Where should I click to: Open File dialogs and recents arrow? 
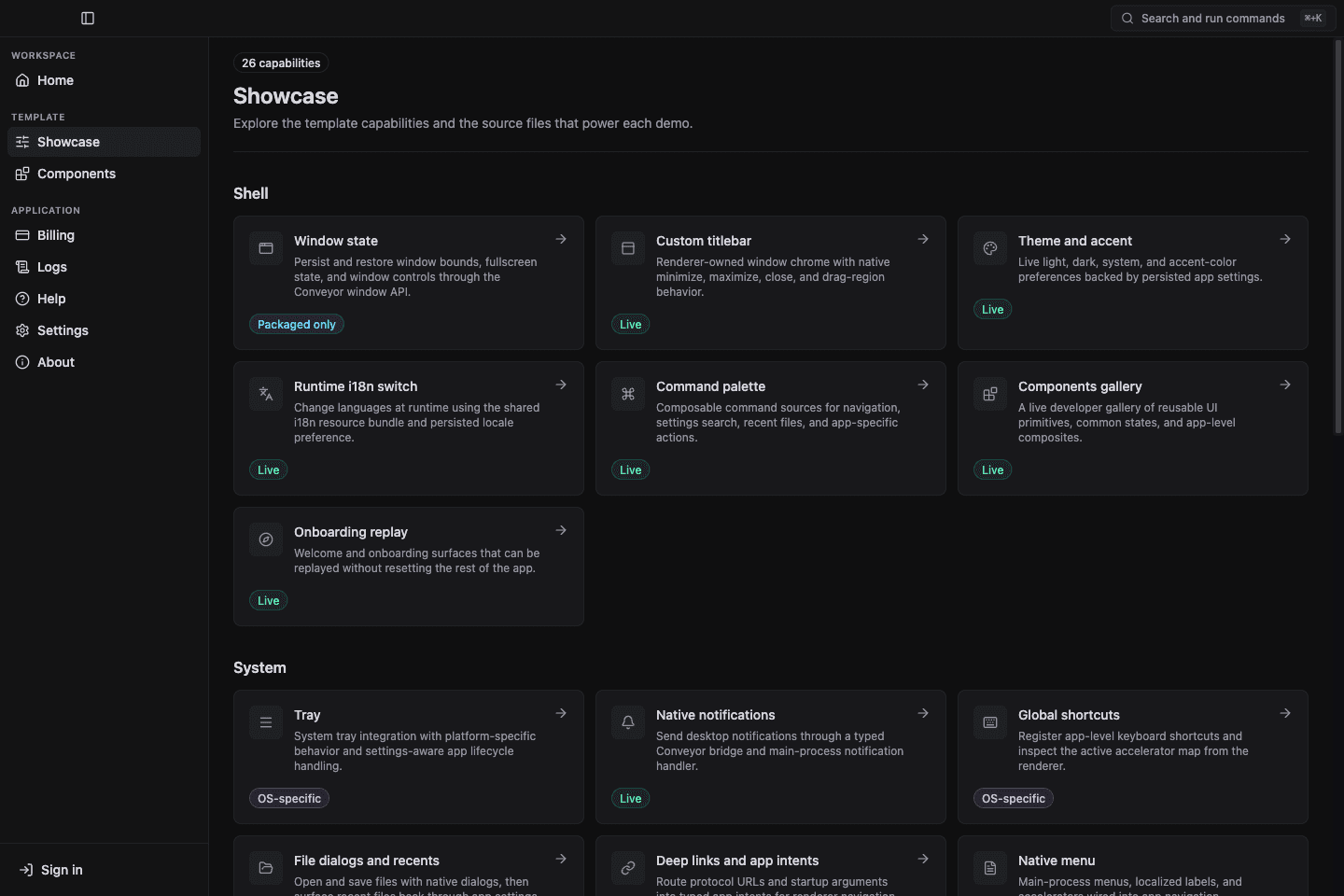[x=561, y=859]
